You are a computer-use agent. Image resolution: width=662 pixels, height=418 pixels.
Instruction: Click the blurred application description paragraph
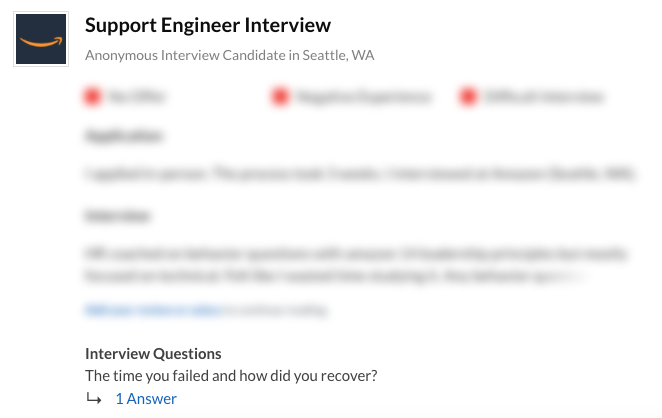tap(360, 173)
